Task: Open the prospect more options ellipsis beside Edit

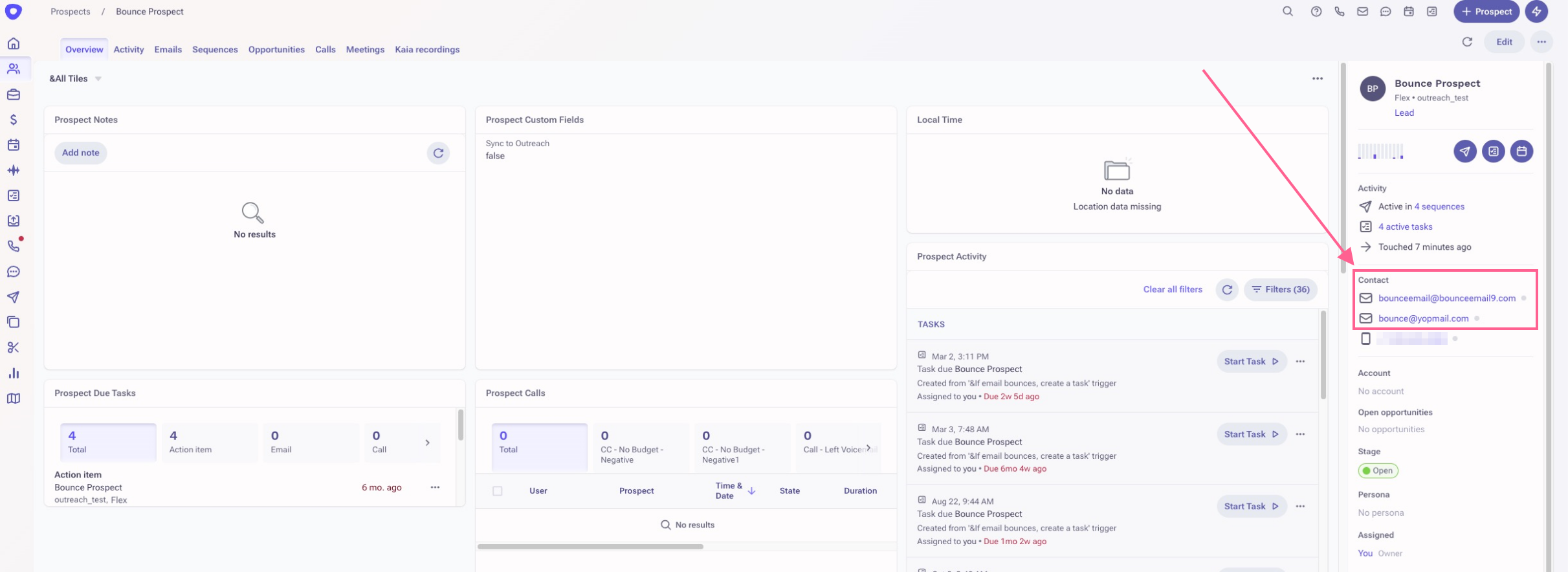Action: click(1541, 42)
